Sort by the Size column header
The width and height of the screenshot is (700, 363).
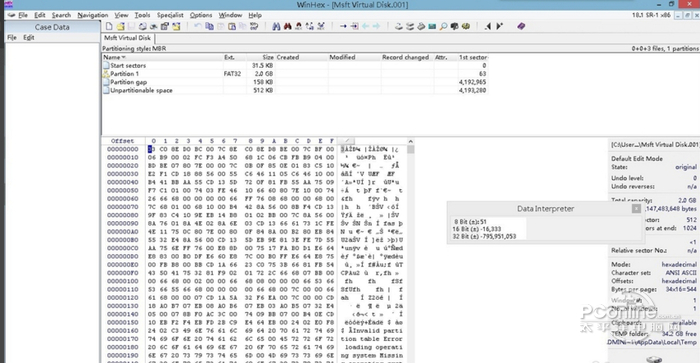(x=261, y=57)
